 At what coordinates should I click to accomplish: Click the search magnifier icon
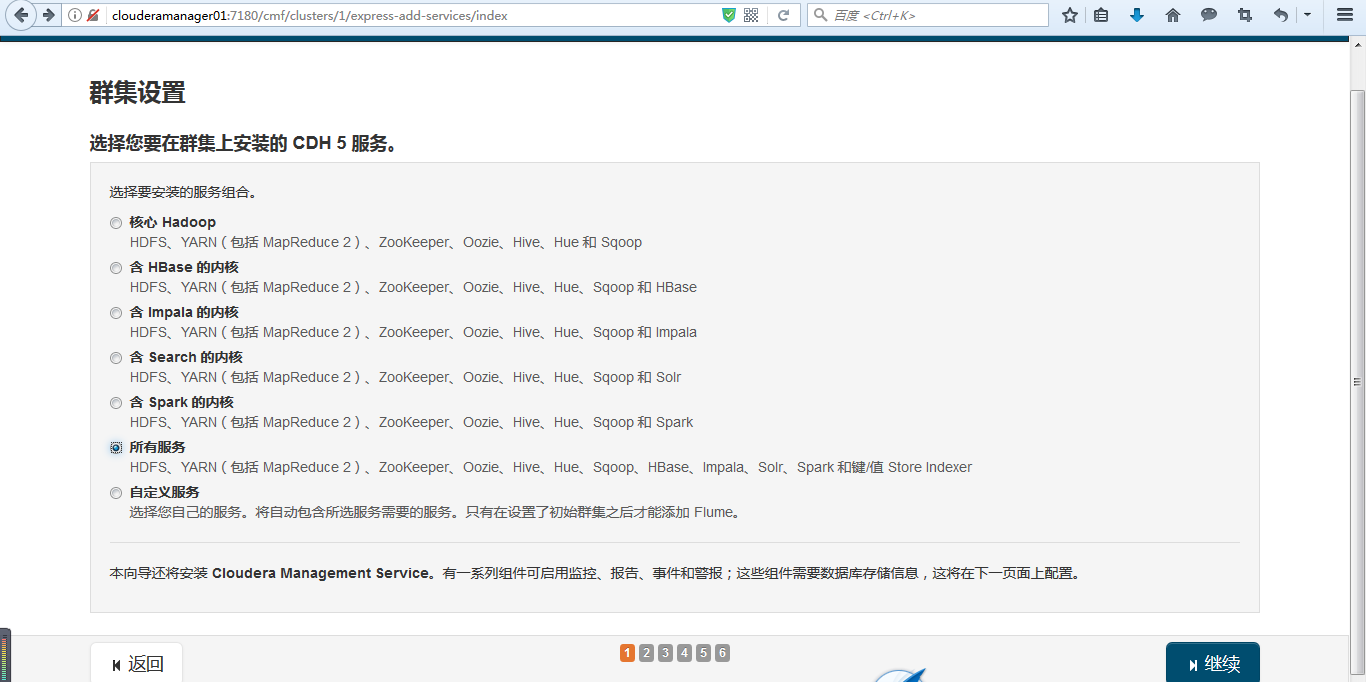(x=821, y=15)
